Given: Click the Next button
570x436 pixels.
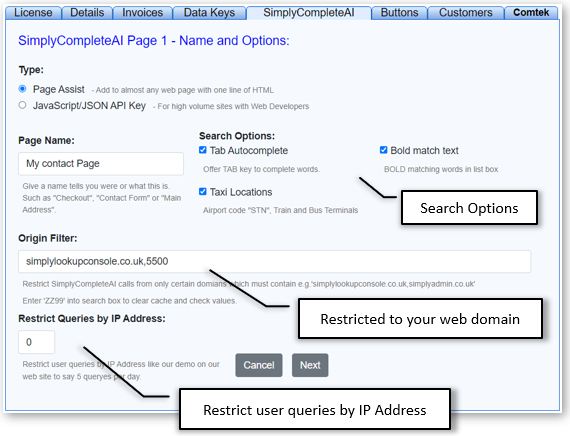Looking at the screenshot, I should click(310, 365).
